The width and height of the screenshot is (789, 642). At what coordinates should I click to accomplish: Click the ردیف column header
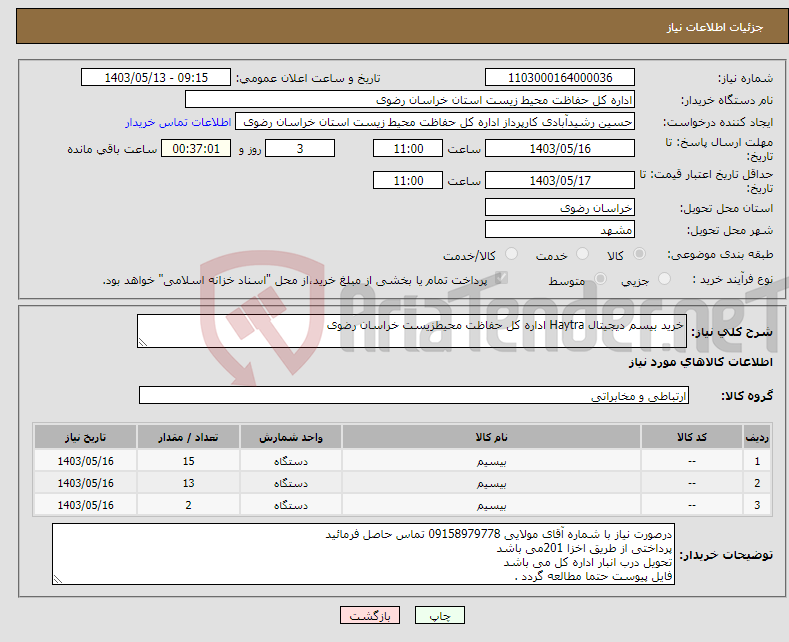(x=757, y=437)
